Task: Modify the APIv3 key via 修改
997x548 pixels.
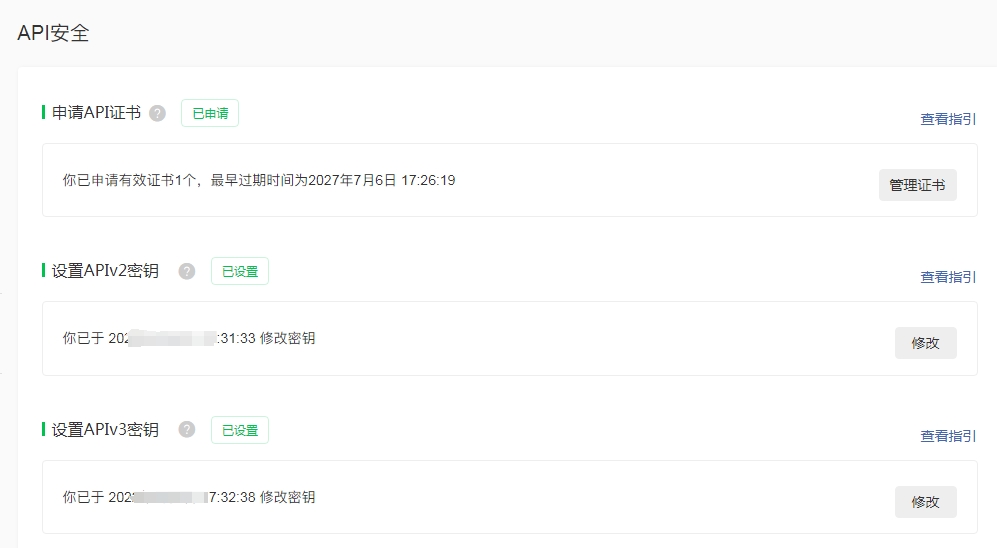Action: tap(925, 502)
